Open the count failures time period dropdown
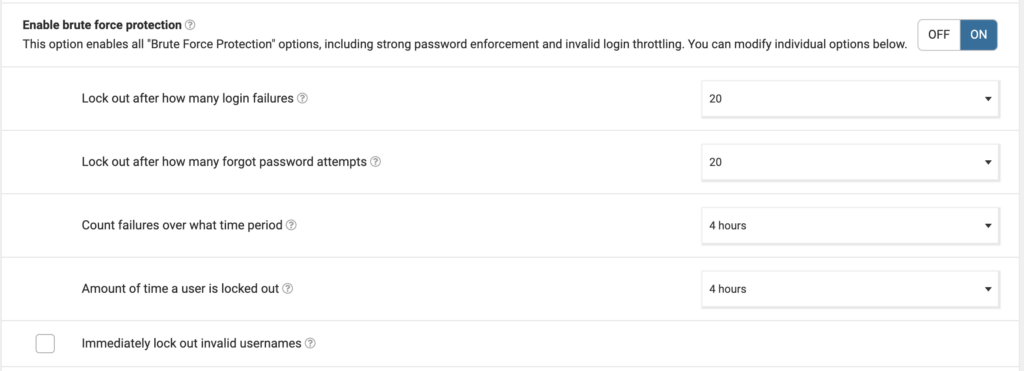Screen dimensions: 1024x371 (850, 225)
